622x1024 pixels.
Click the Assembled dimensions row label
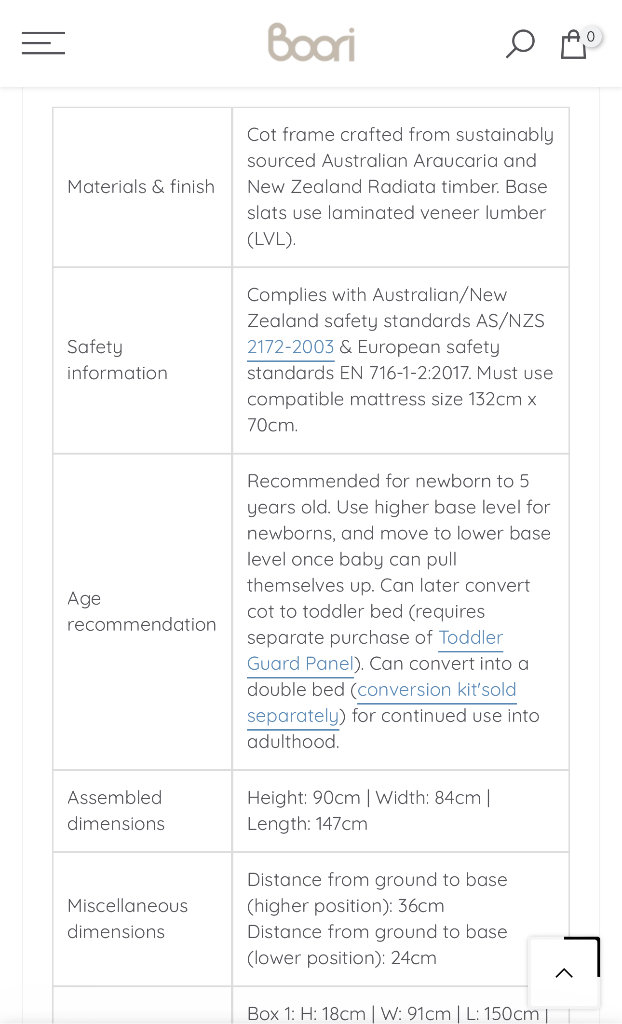(x=115, y=810)
